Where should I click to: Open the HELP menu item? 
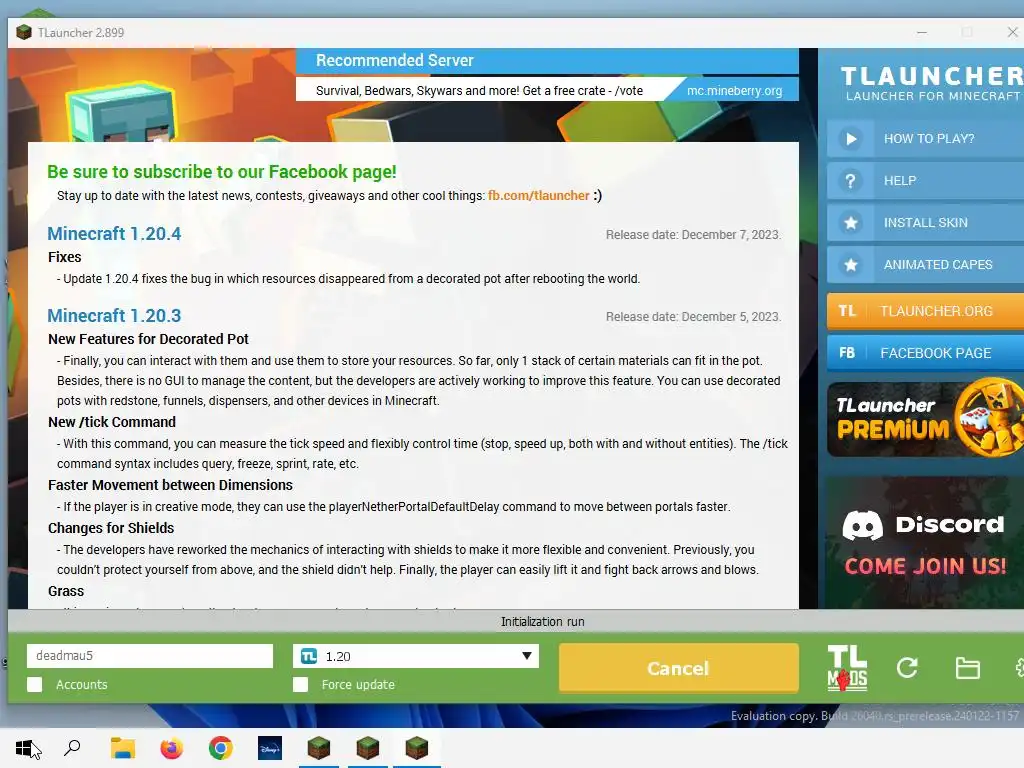(925, 181)
